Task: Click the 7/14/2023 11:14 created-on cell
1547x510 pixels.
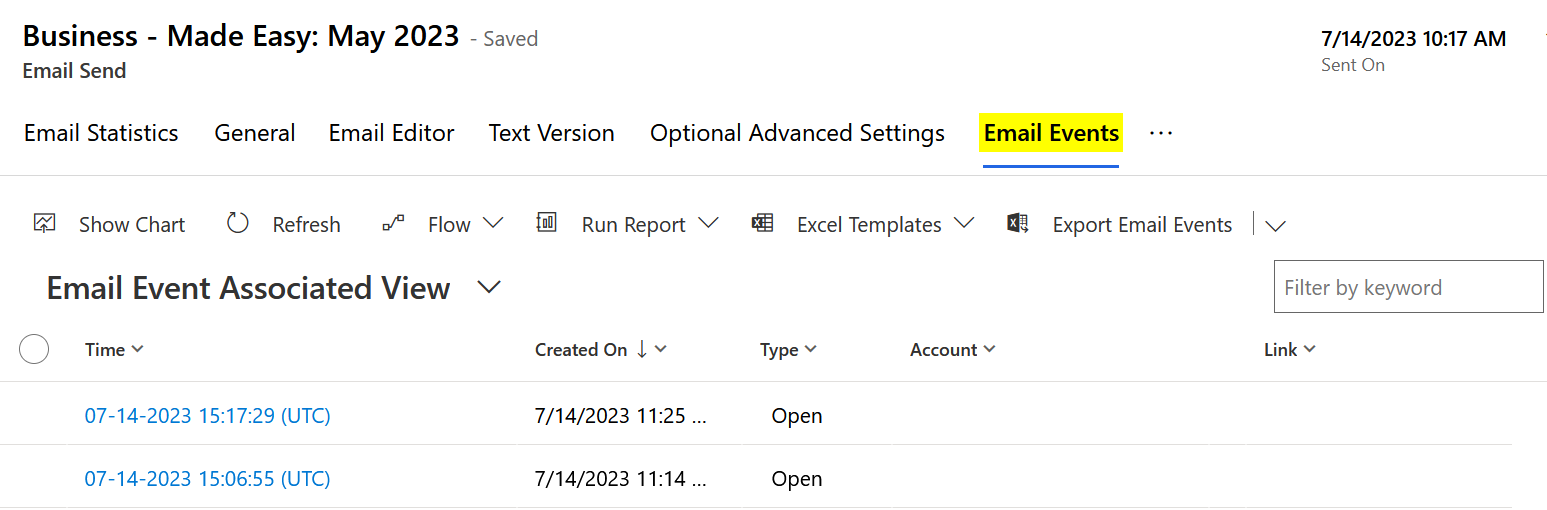Action: click(621, 479)
